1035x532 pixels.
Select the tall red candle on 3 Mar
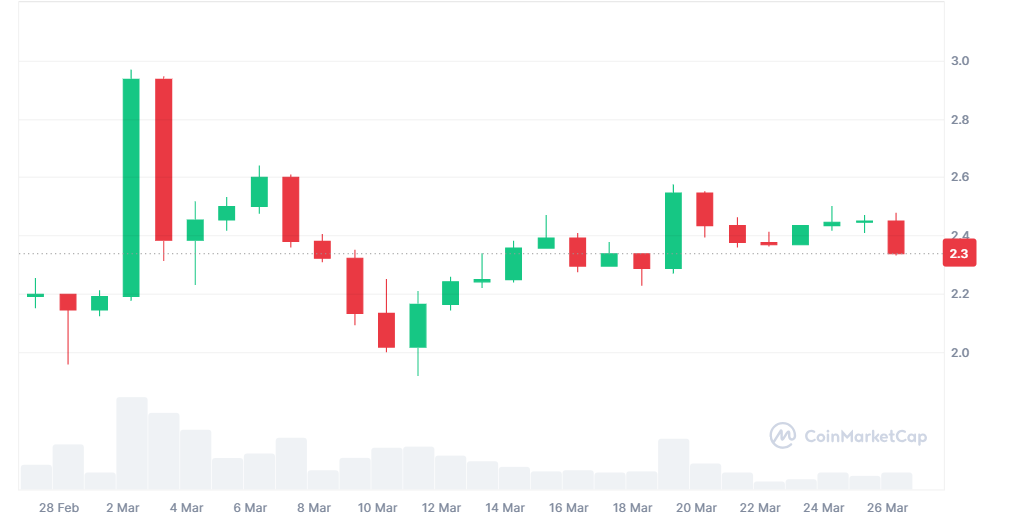tap(163, 160)
